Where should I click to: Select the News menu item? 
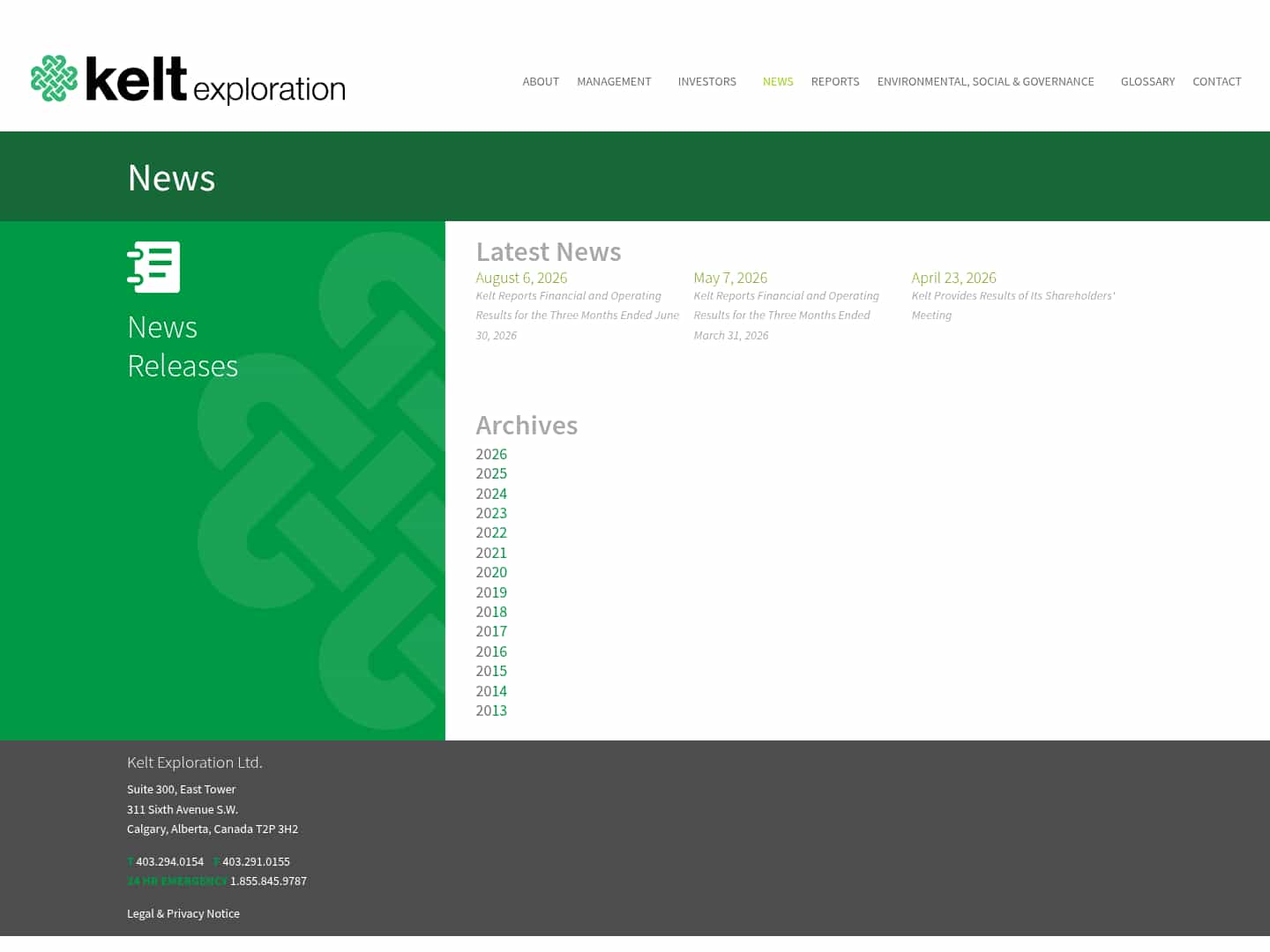point(778,81)
